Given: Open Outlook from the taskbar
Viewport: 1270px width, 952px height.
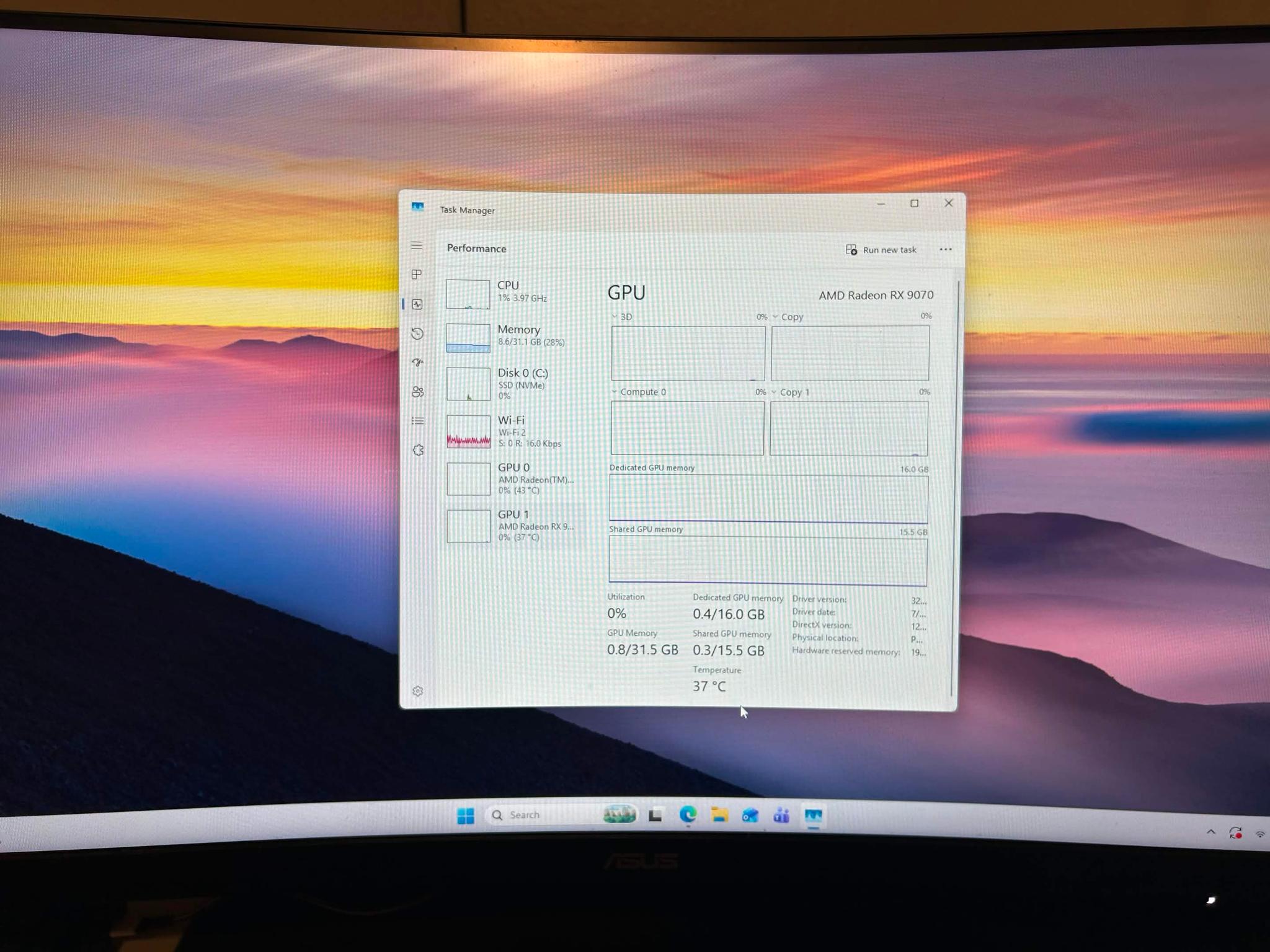Looking at the screenshot, I should tap(750, 815).
